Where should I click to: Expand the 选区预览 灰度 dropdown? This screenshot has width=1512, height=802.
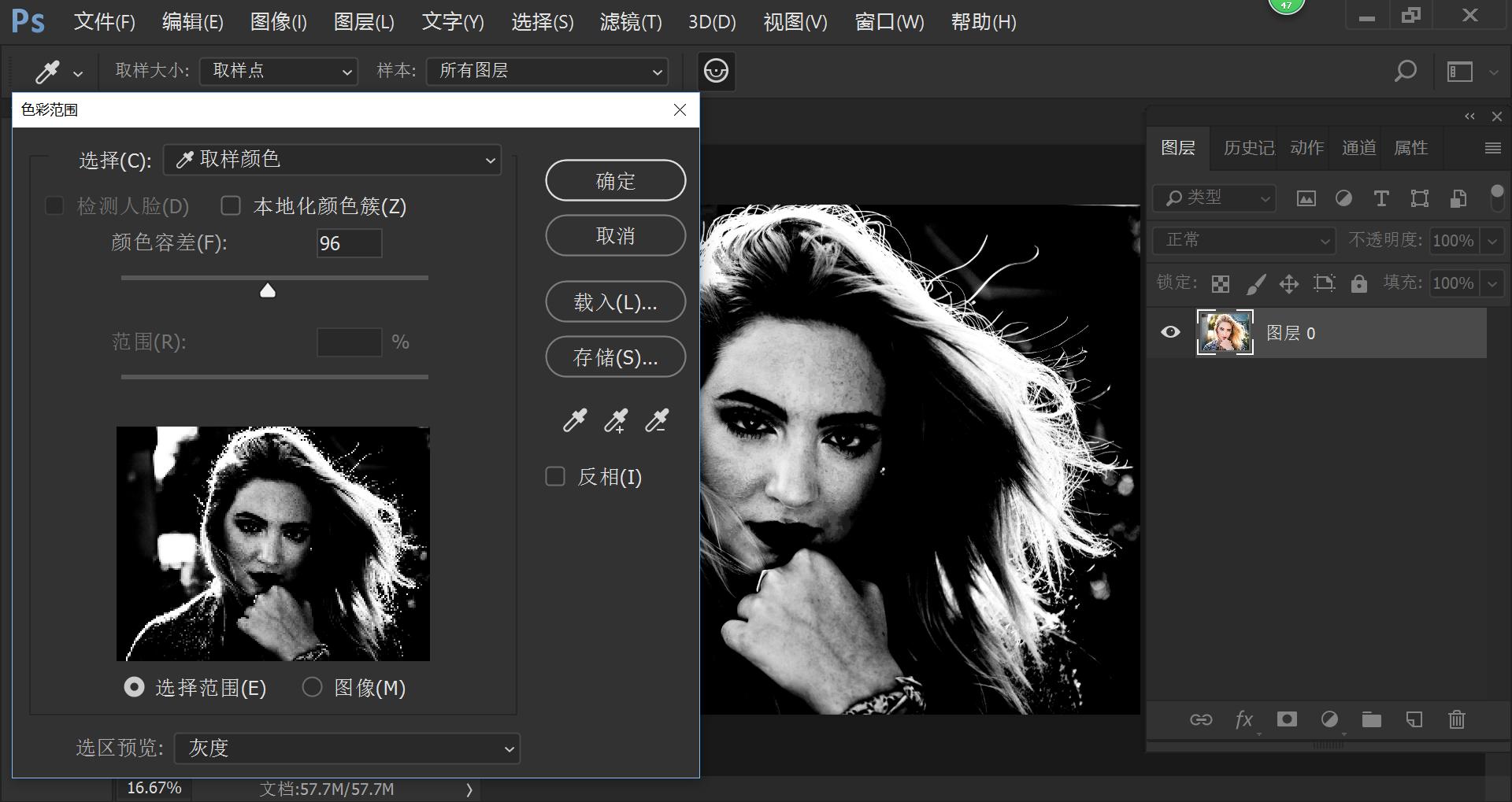click(x=347, y=748)
